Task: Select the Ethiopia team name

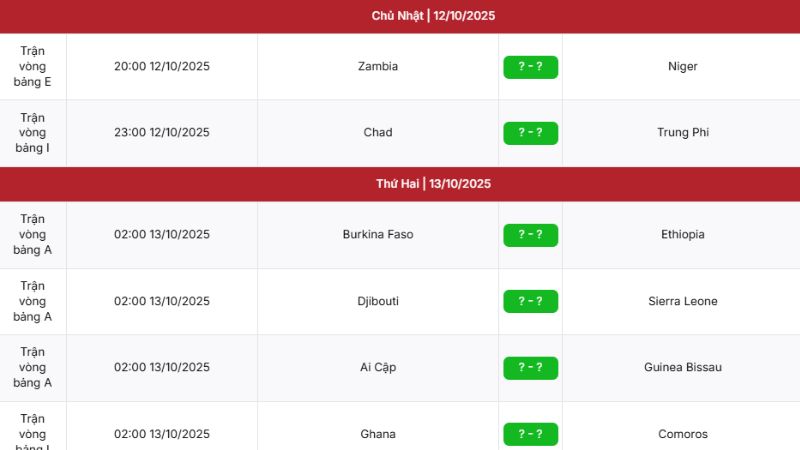Action: 683,235
